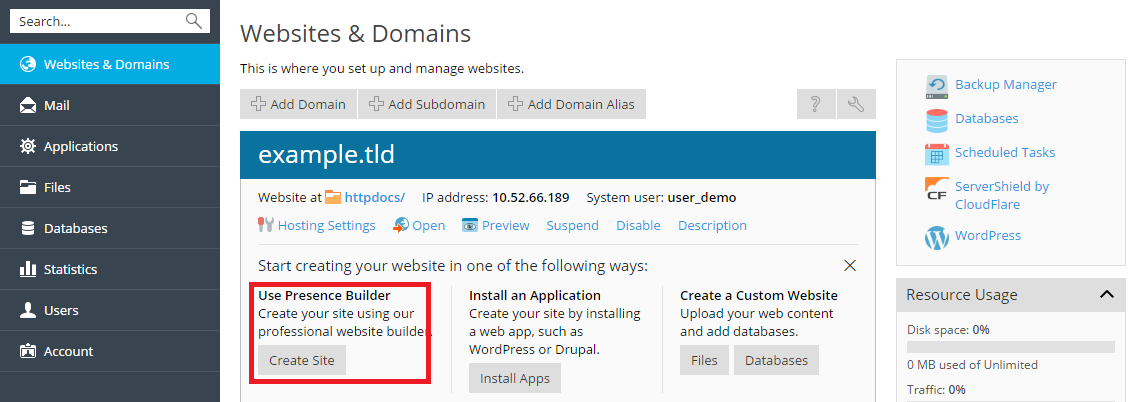Screen dimensions: 1144x402
Task: Click the Backup Manager icon
Action: coord(937,85)
